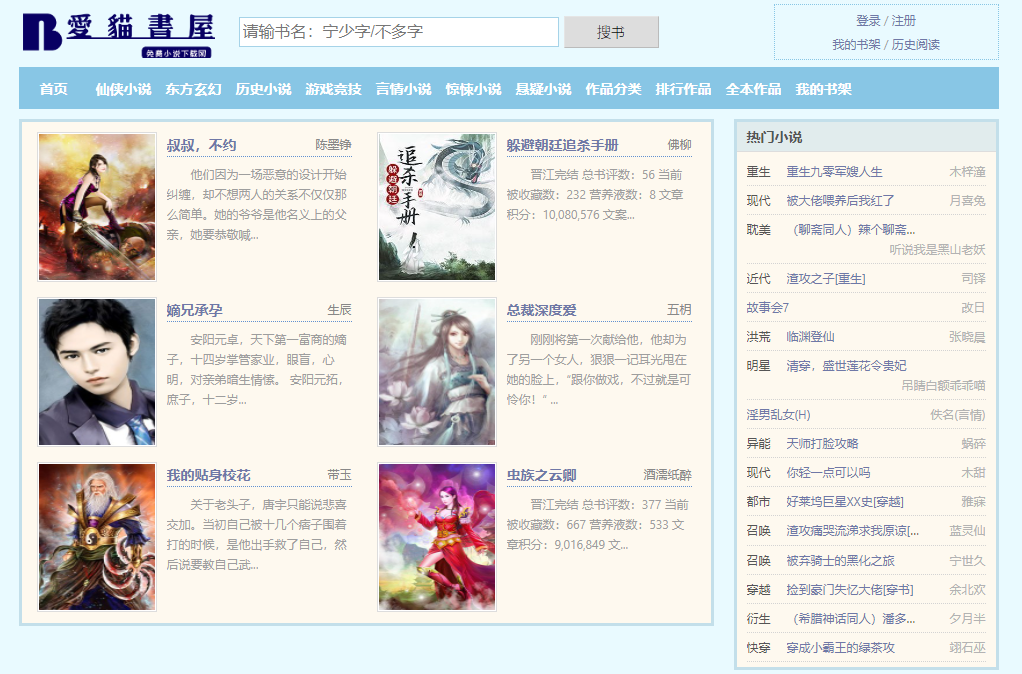Image resolution: width=1022 pixels, height=674 pixels.
Task: Open the 叔叔，不约 book cover thumbnail
Action: click(x=97, y=207)
